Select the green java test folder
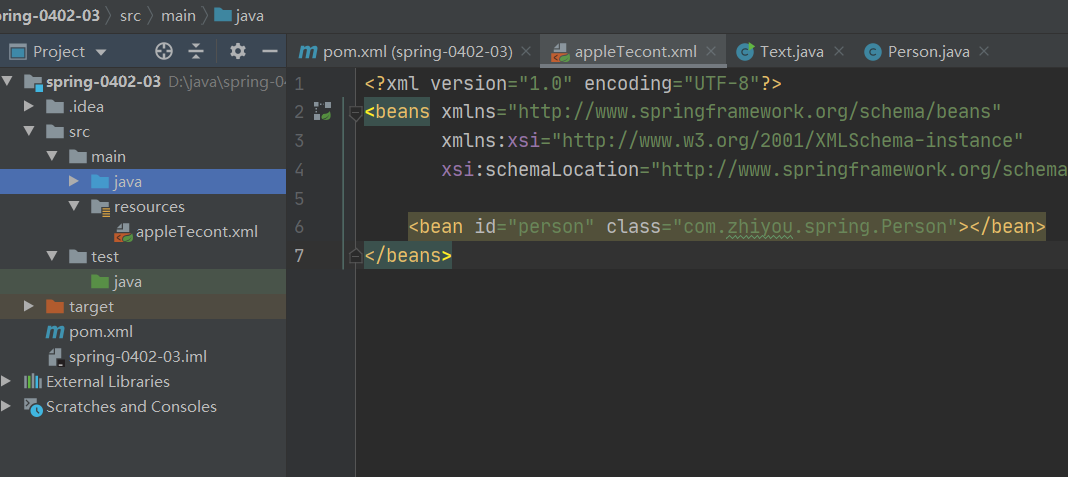This screenshot has width=1068, height=477. point(143,281)
